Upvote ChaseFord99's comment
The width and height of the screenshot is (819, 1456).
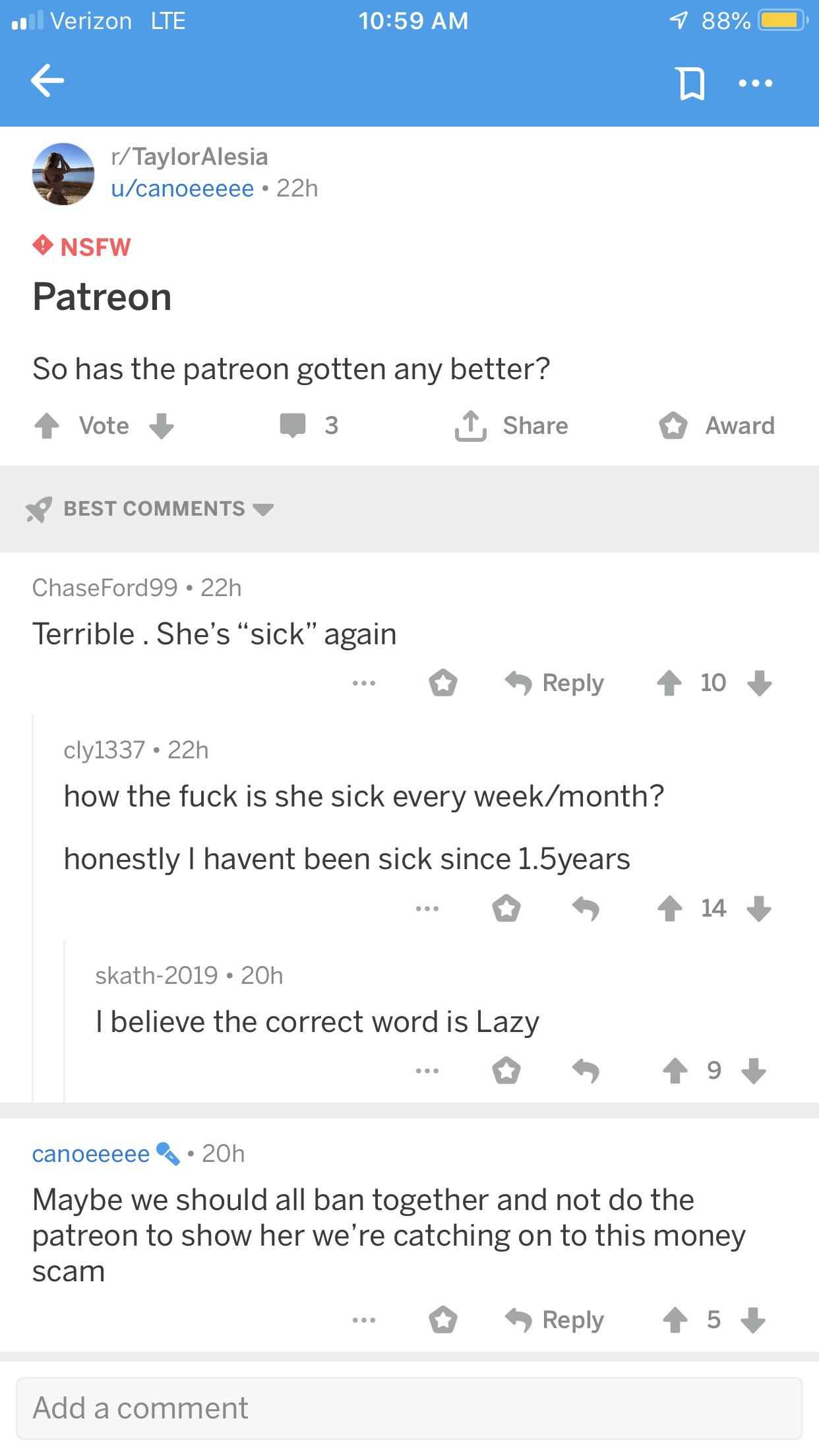pyautogui.click(x=669, y=683)
